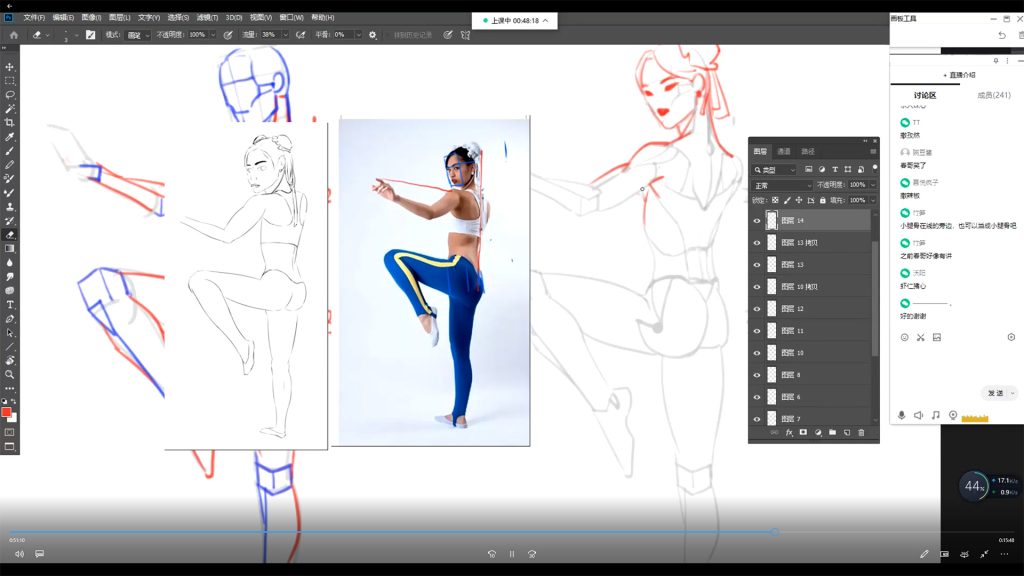Delete layer using the trash icon
Image resolution: width=1024 pixels, height=576 pixels.
point(861,433)
